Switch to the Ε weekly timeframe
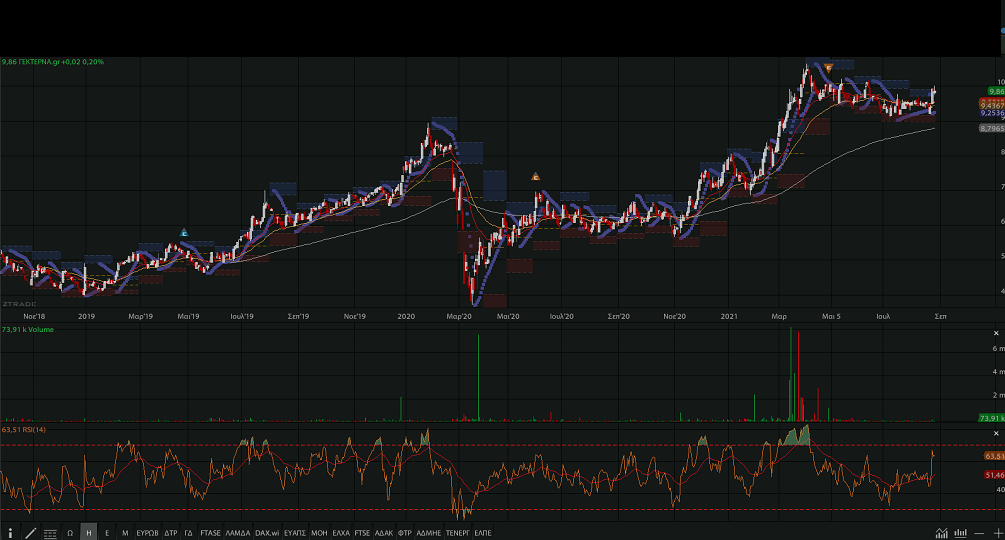Screen dimensions: 1005x540 click(107, 533)
